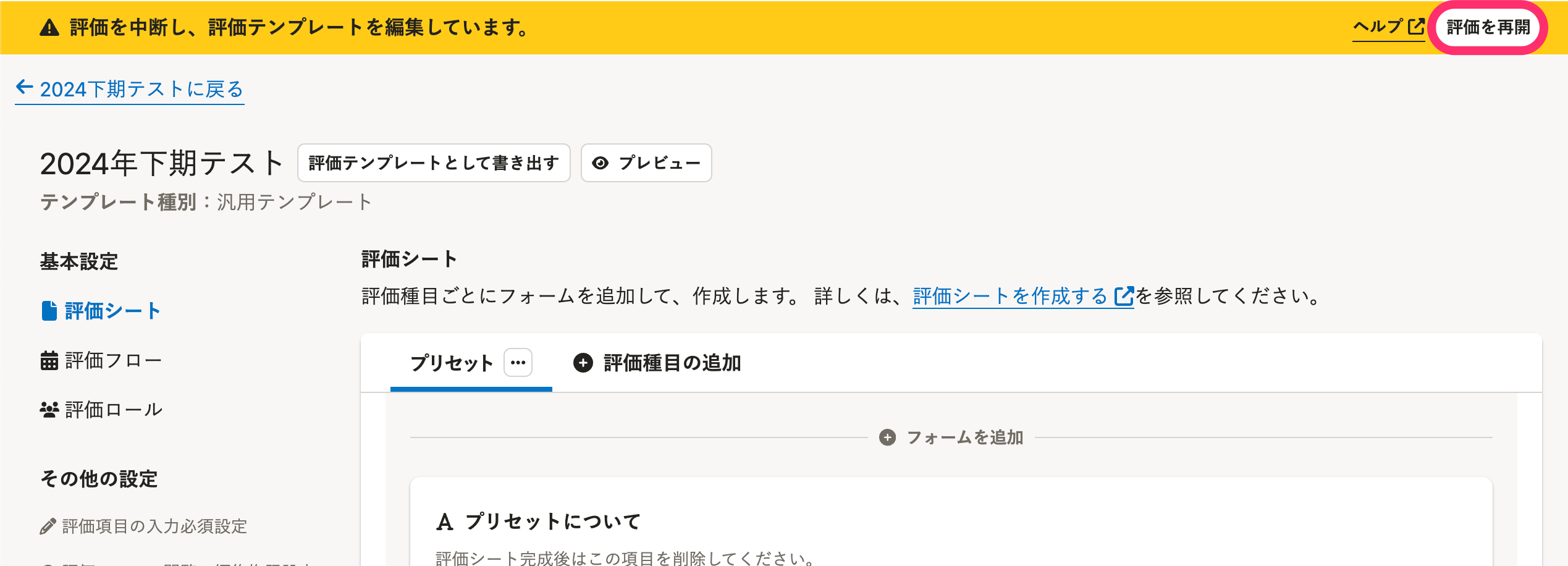Open the ヘルプ link

[x=1378, y=27]
